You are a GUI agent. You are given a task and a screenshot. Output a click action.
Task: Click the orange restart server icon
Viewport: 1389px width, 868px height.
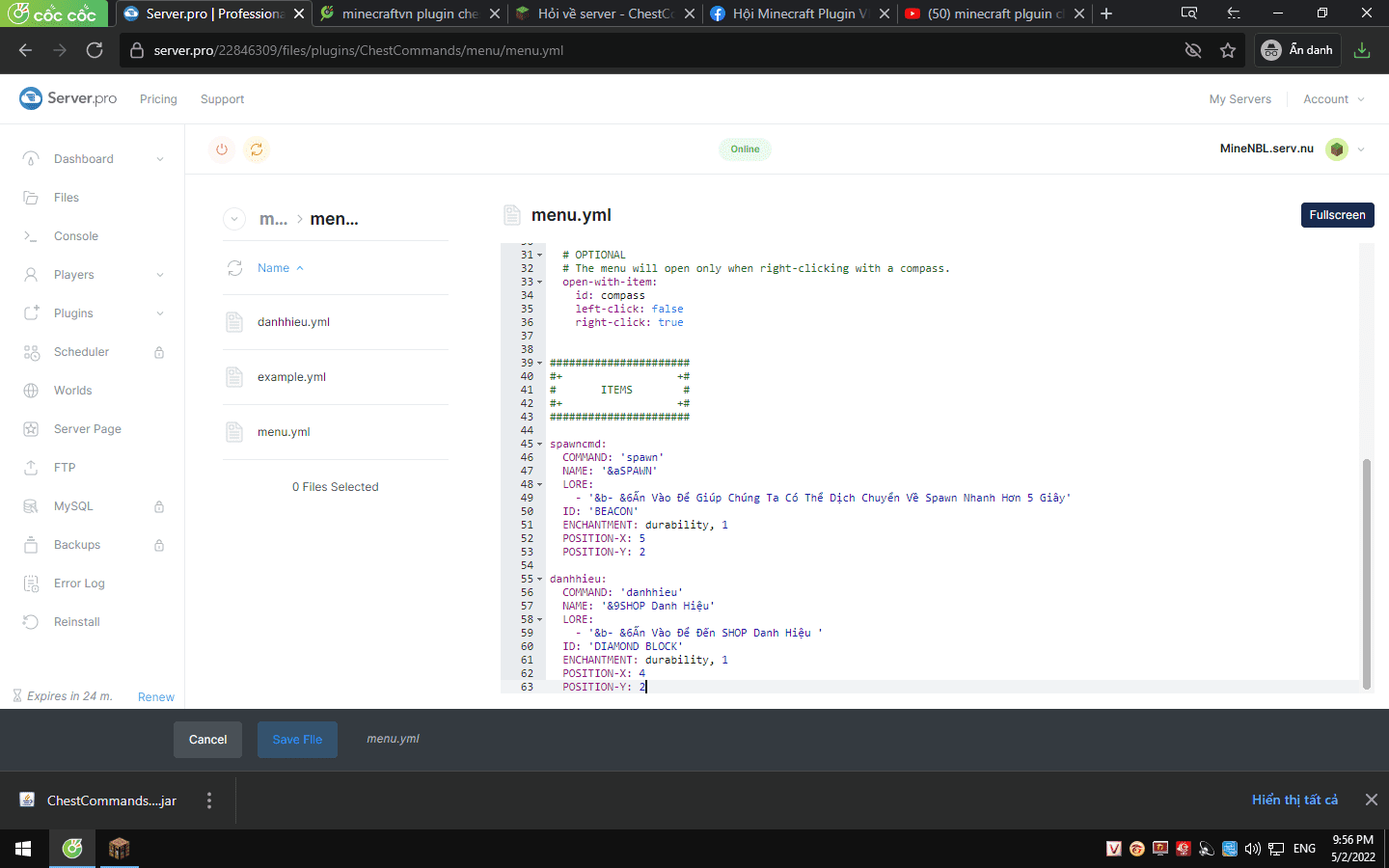257,149
